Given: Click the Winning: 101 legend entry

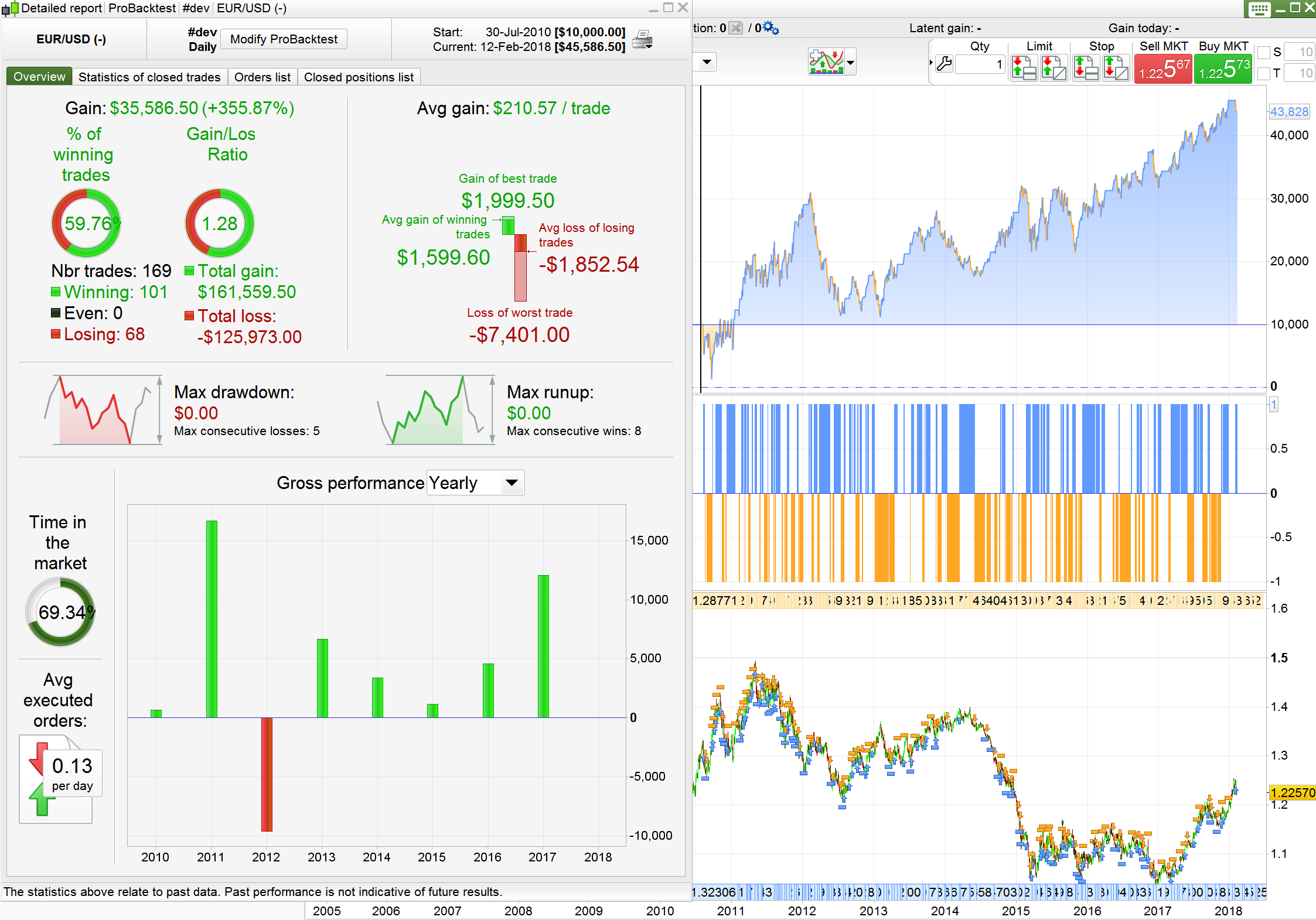Looking at the screenshot, I should (x=110, y=292).
